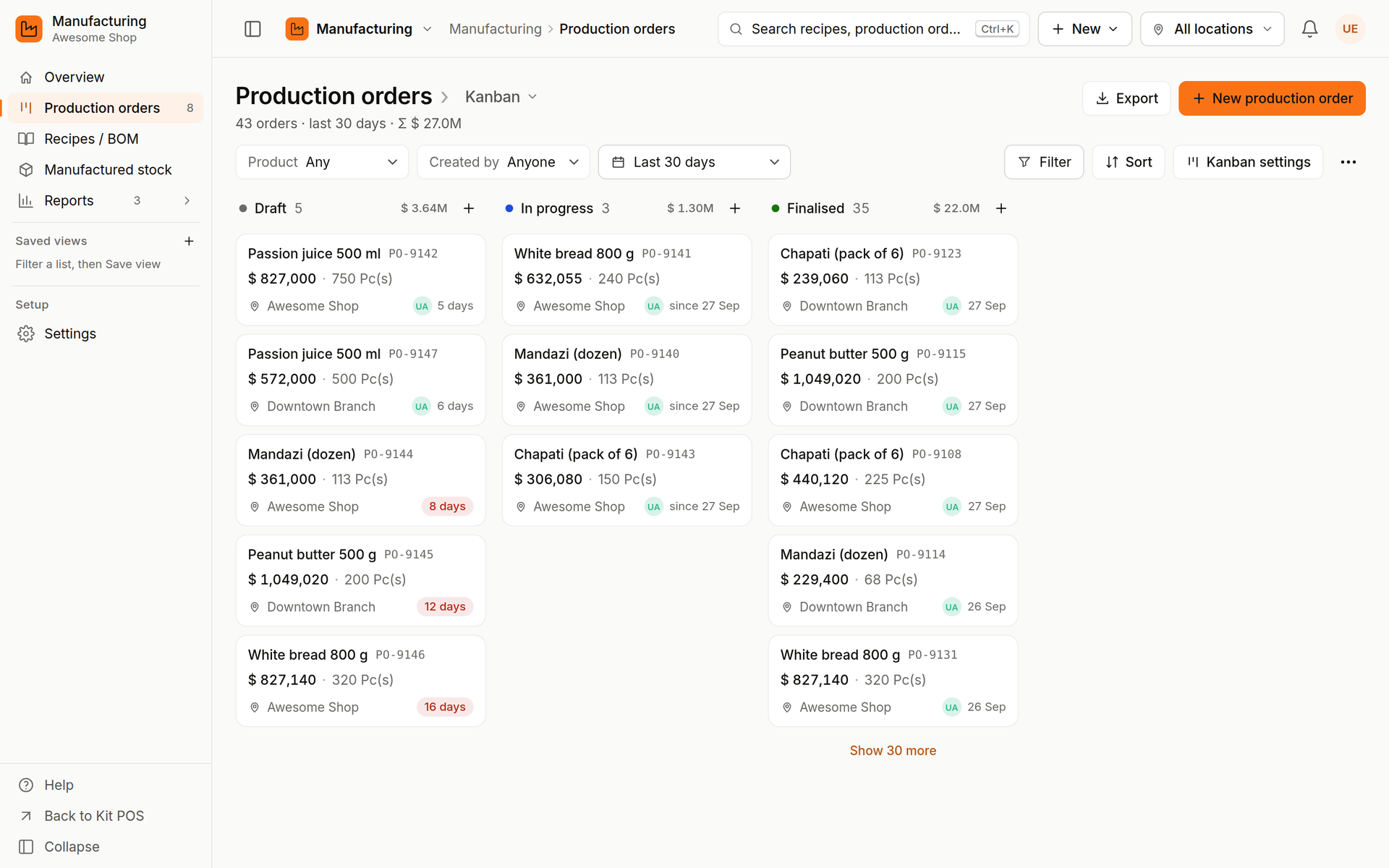Open Manufactured stock page
The width and height of the screenshot is (1389, 868).
point(106,170)
